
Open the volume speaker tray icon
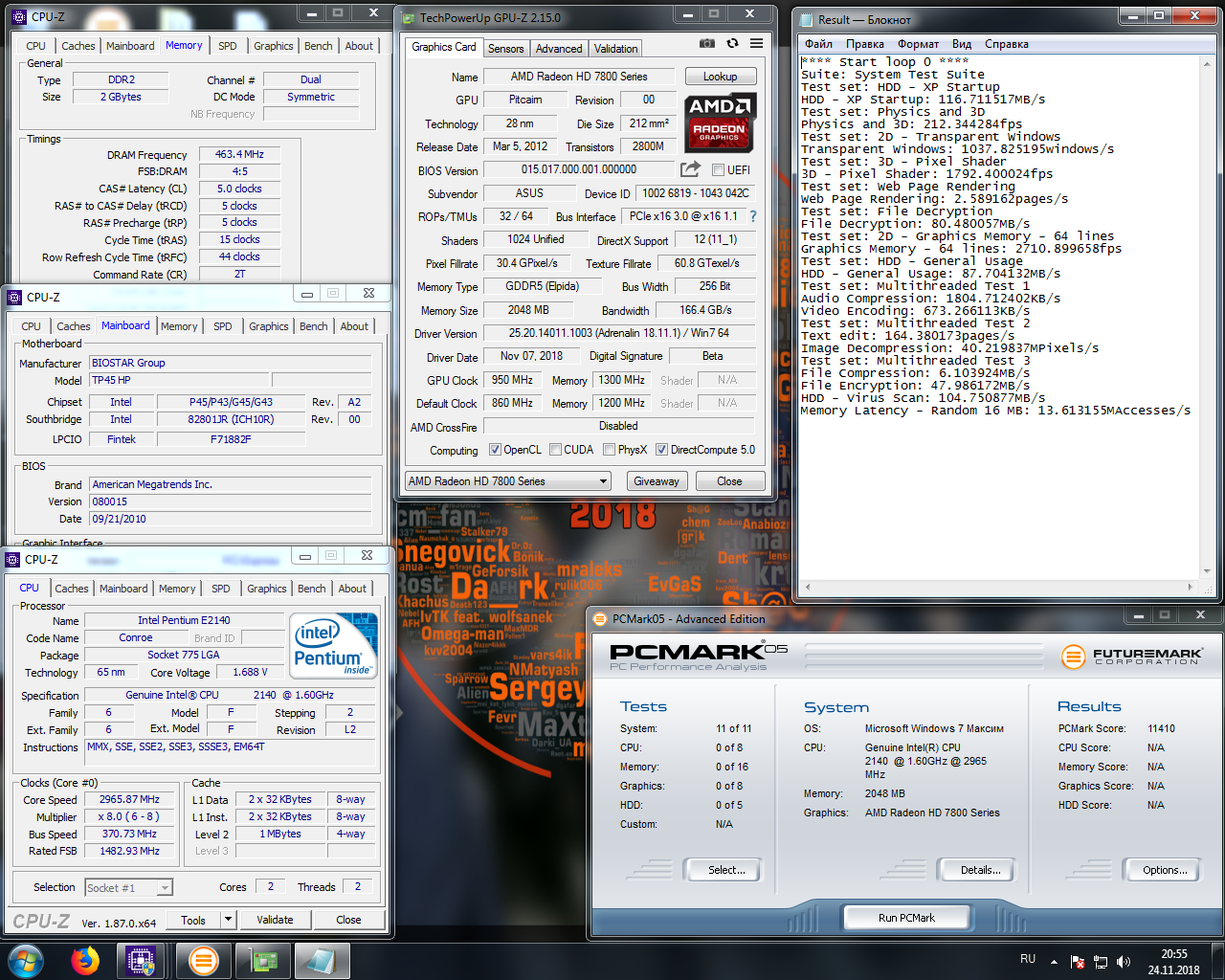(x=1124, y=961)
